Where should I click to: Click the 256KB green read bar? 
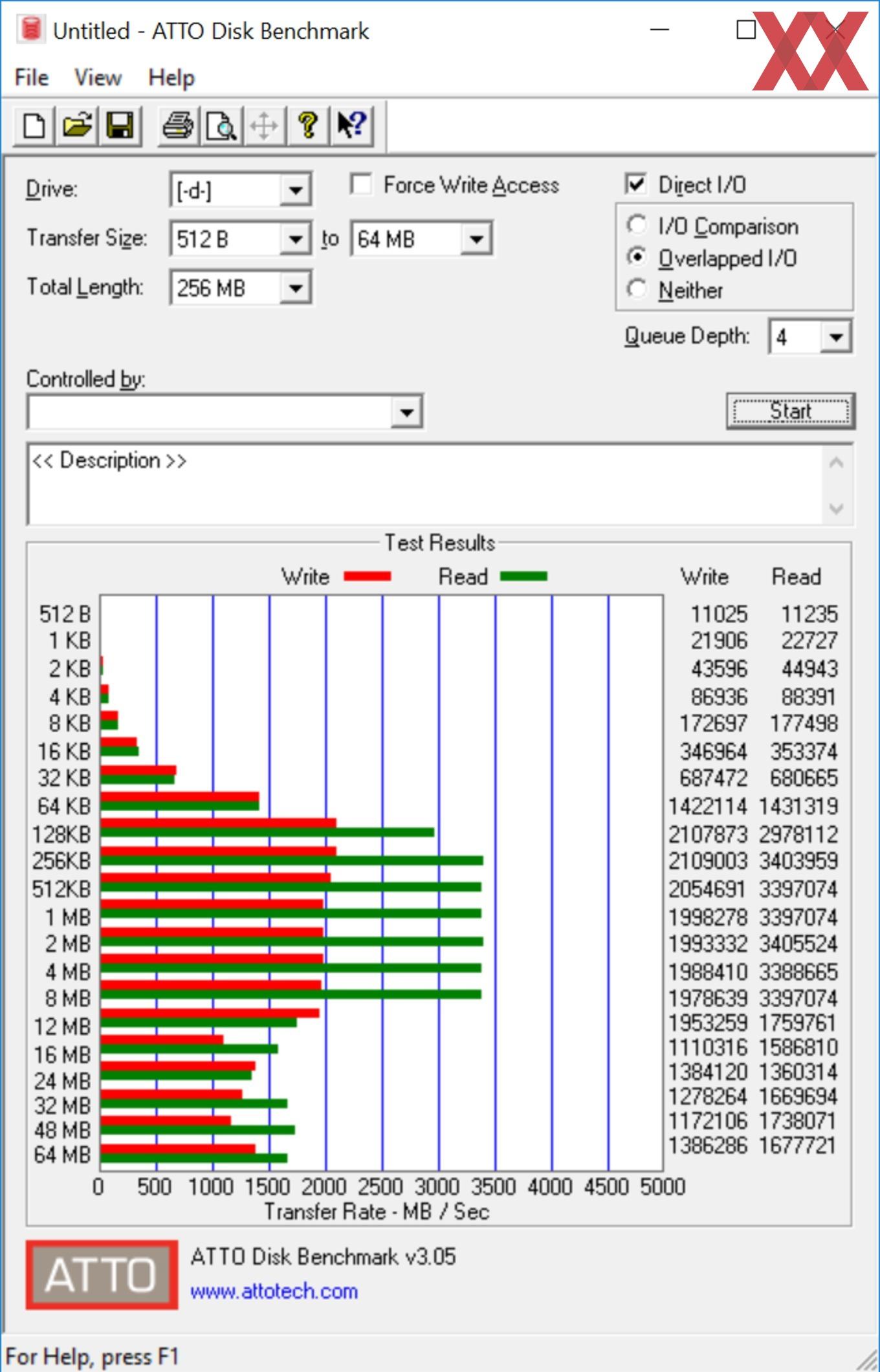point(292,860)
